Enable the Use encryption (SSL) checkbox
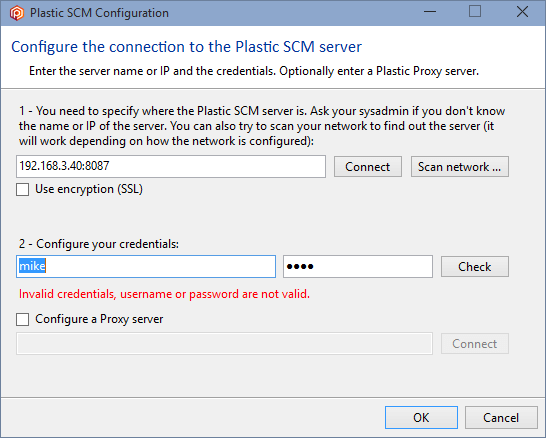Screen dimensions: 546x438 (x=23, y=190)
